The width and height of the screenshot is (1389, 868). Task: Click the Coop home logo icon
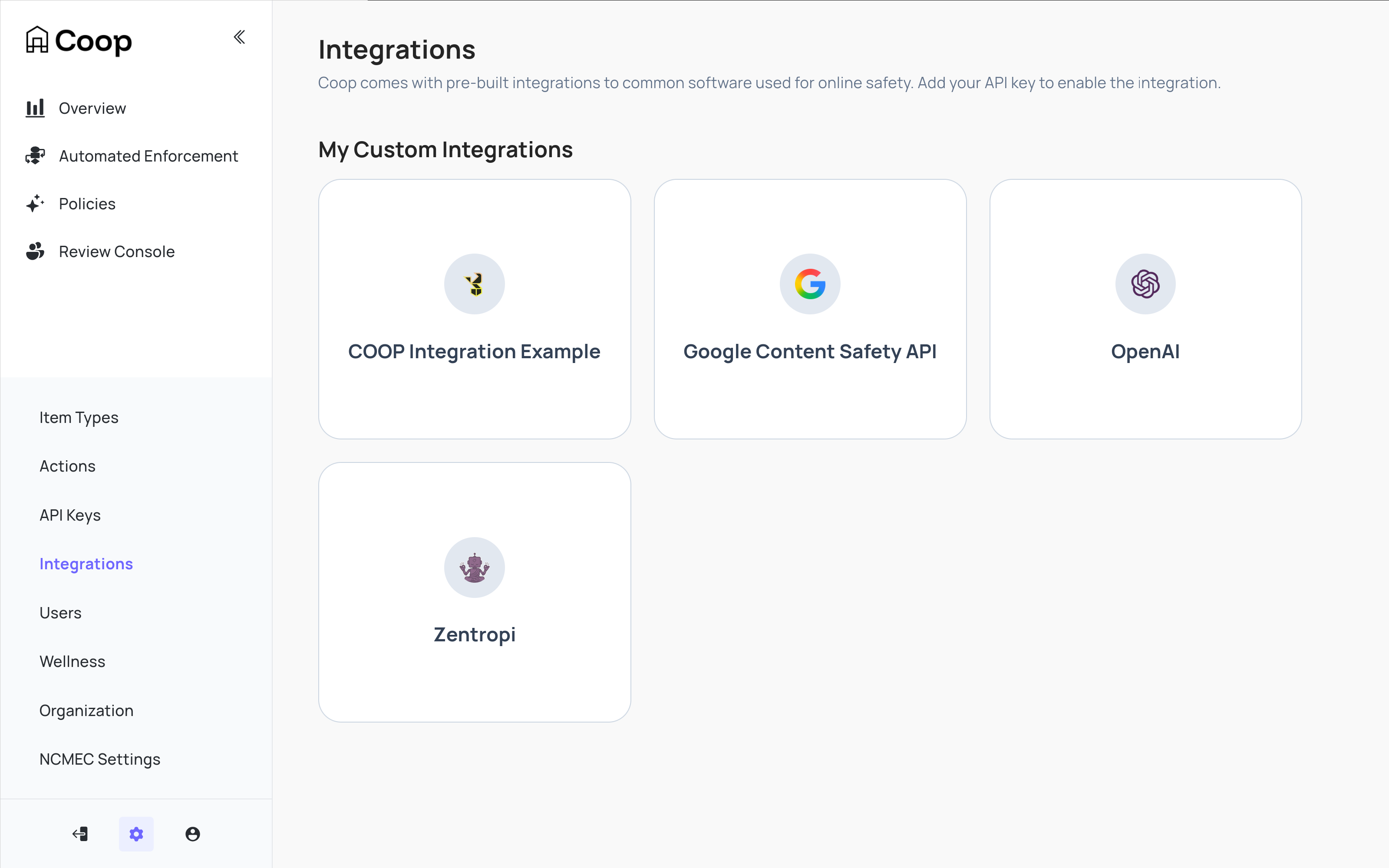click(x=37, y=40)
